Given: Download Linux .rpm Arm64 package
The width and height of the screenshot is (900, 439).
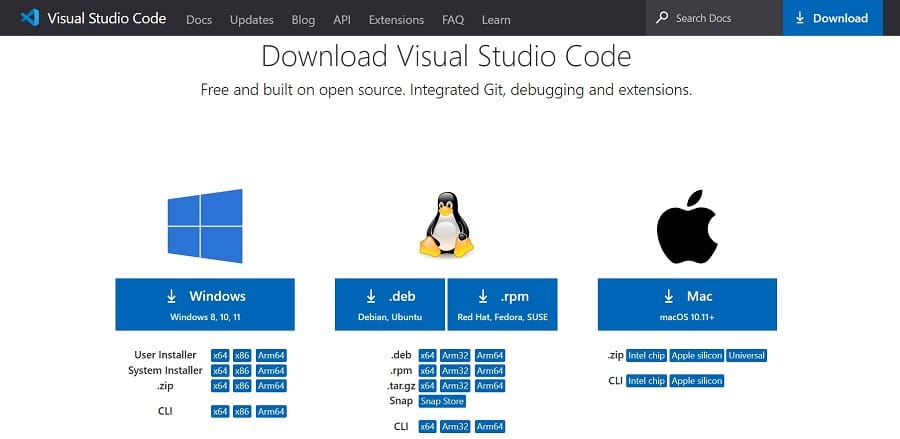Looking at the screenshot, I should pos(490,371).
